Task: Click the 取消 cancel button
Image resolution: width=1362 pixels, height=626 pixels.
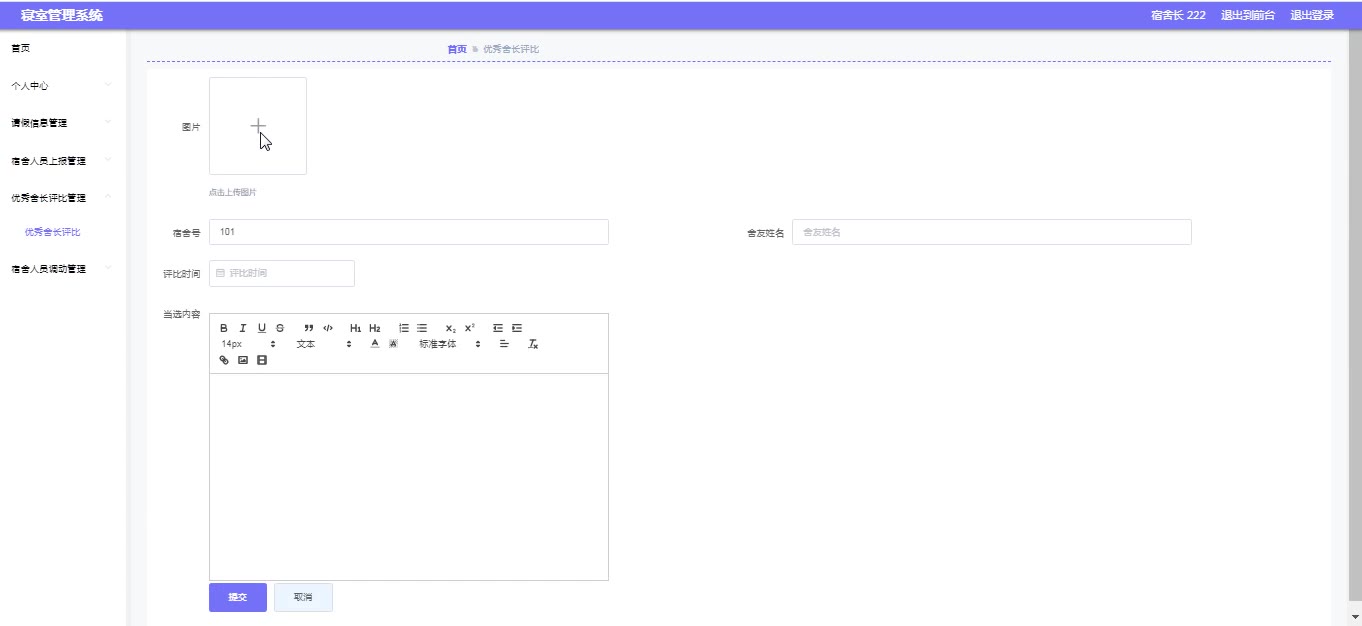Action: (303, 597)
